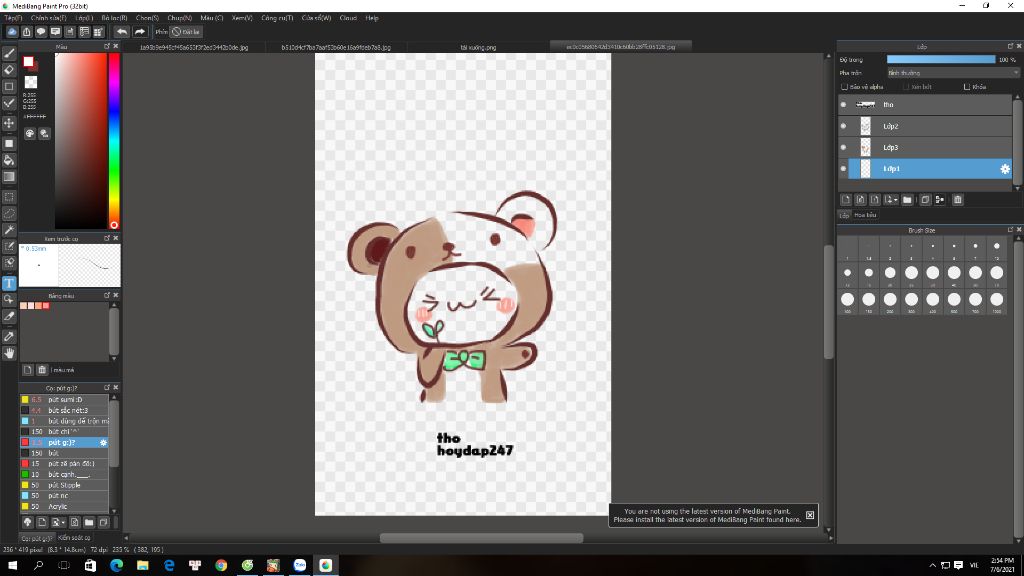Open Microsoft Edge from the taskbar
The height and width of the screenshot is (576, 1024).
(117, 566)
